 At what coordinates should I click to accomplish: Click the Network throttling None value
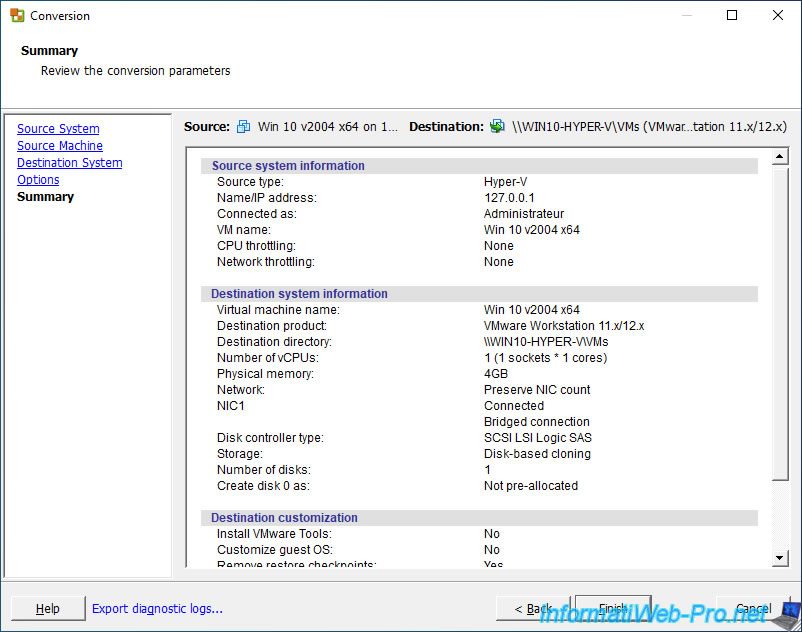click(499, 262)
